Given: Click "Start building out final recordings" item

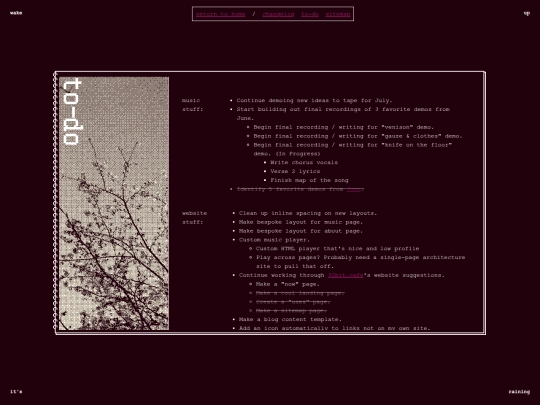Looking at the screenshot, I should (x=343, y=114).
